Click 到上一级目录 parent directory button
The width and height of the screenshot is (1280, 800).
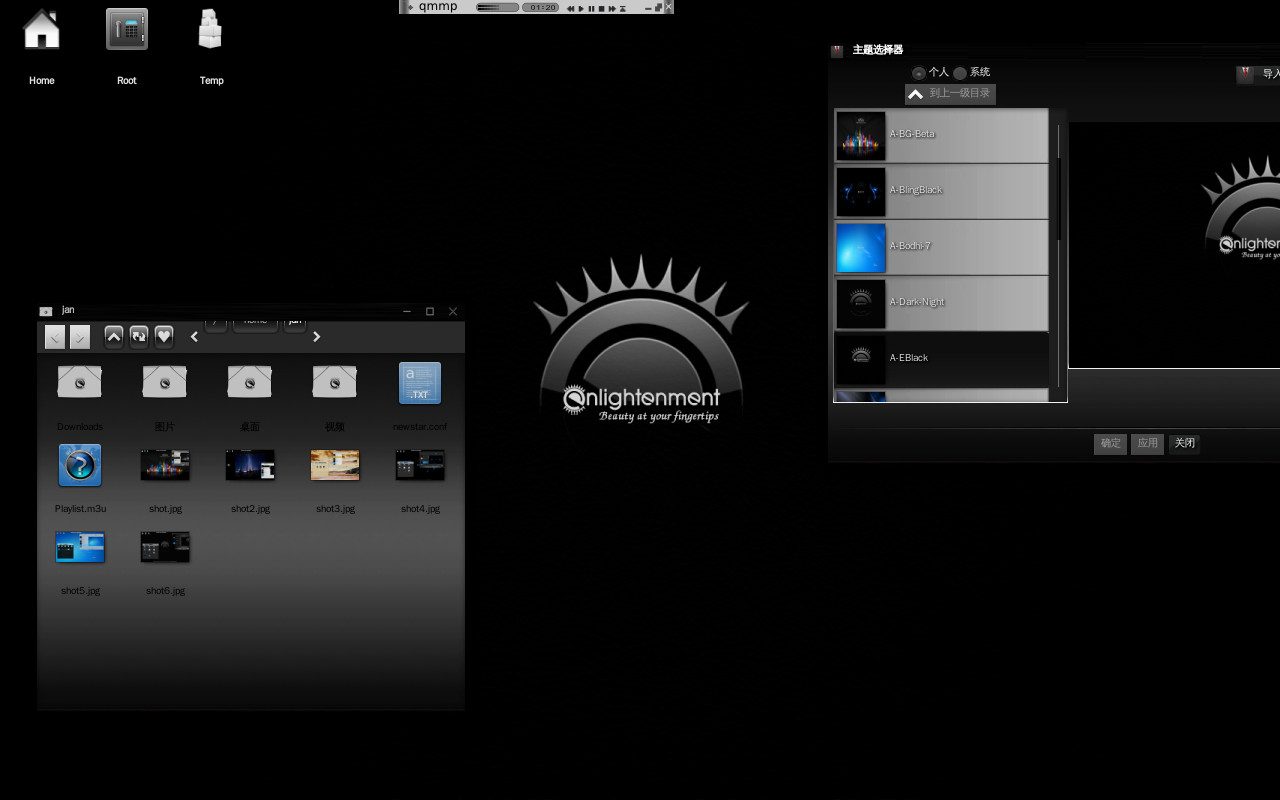950,94
